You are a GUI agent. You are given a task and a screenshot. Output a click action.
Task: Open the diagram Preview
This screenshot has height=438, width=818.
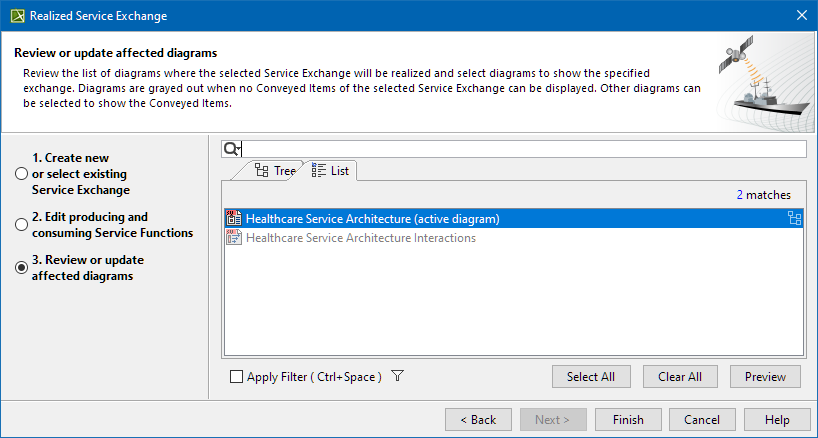coord(765,377)
